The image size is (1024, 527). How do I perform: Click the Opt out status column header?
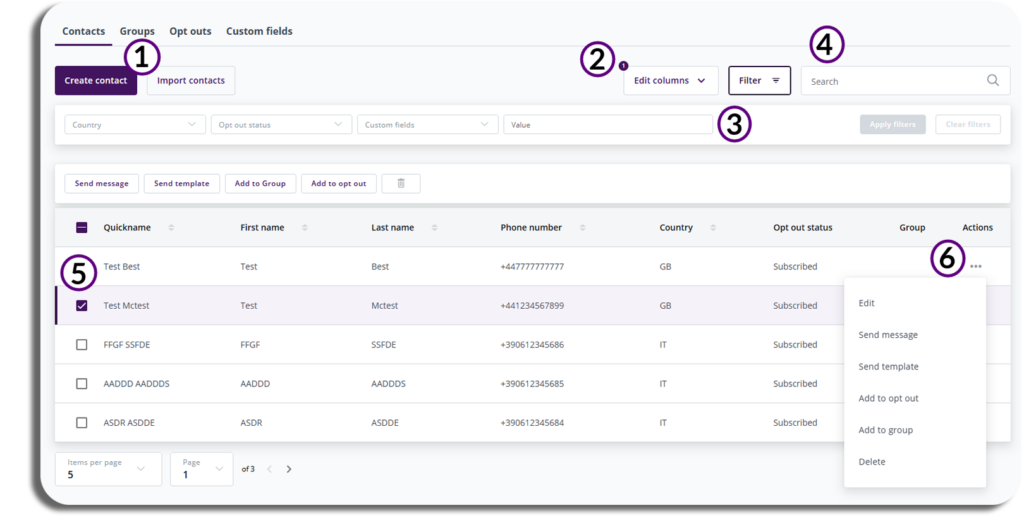point(803,227)
